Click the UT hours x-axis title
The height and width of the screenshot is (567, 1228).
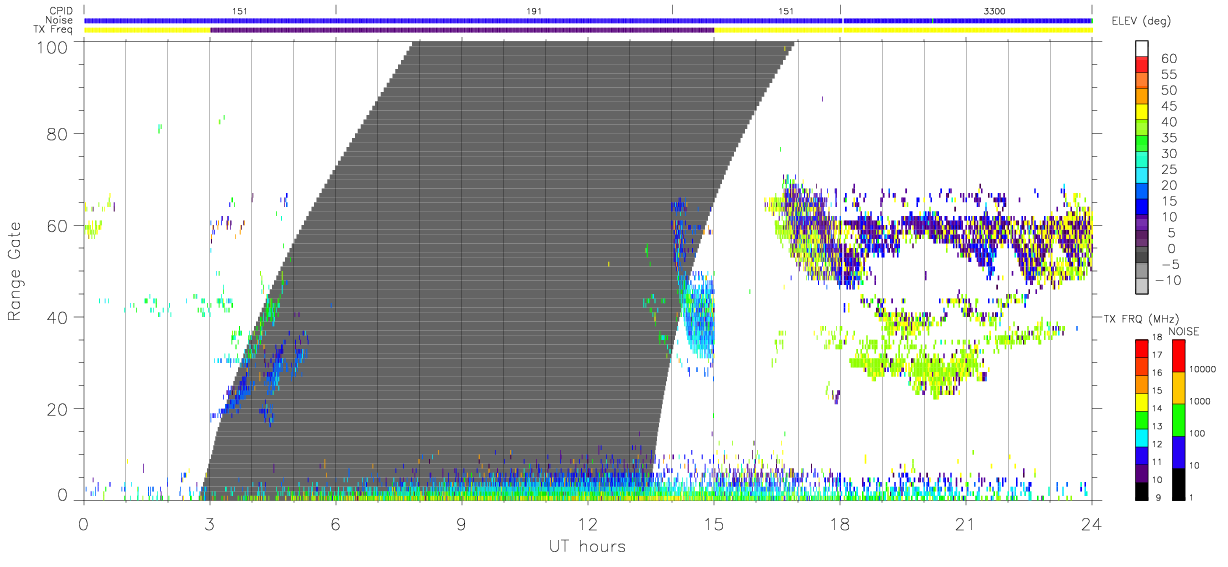[x=586, y=546]
